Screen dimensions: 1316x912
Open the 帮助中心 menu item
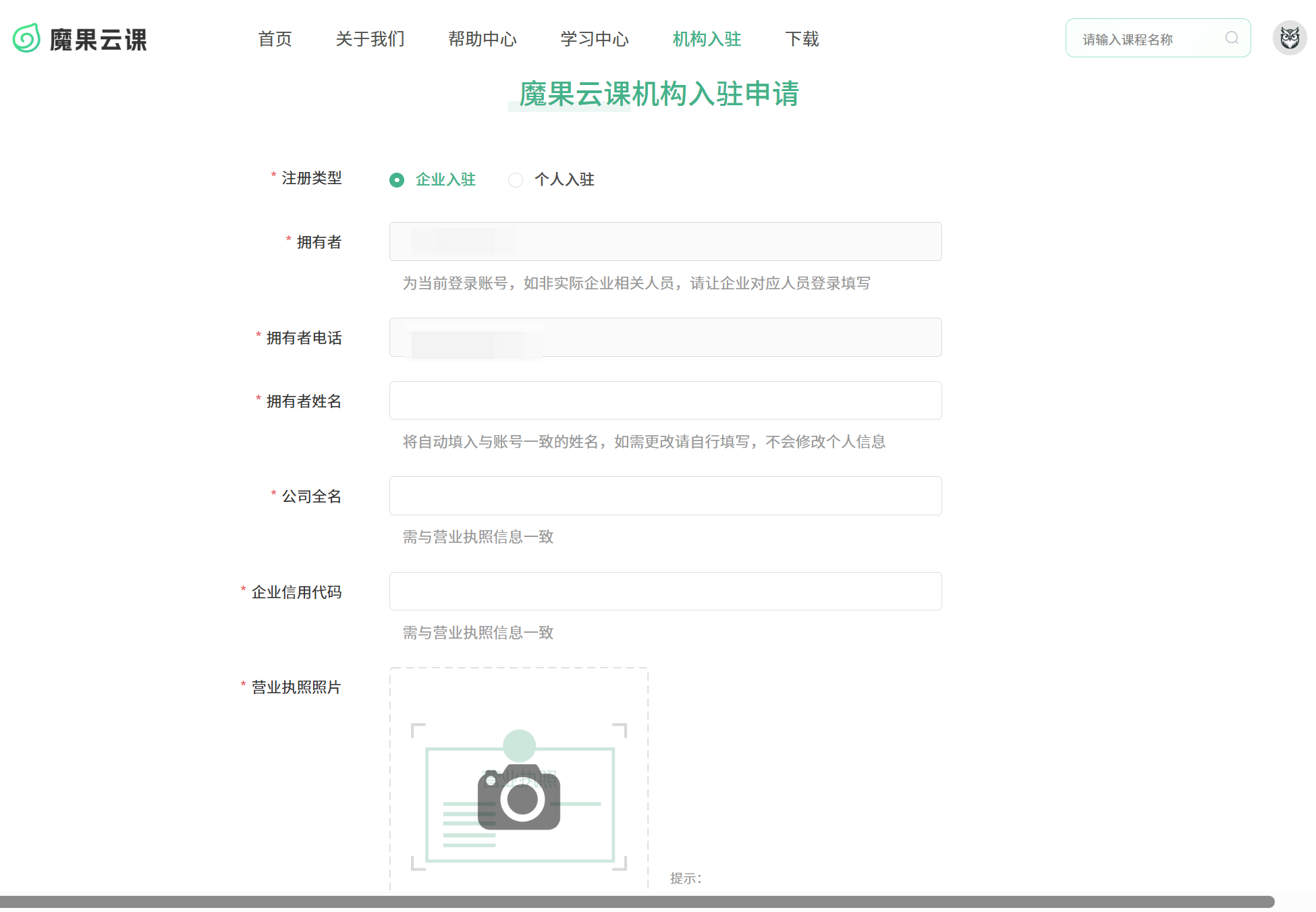click(x=483, y=39)
